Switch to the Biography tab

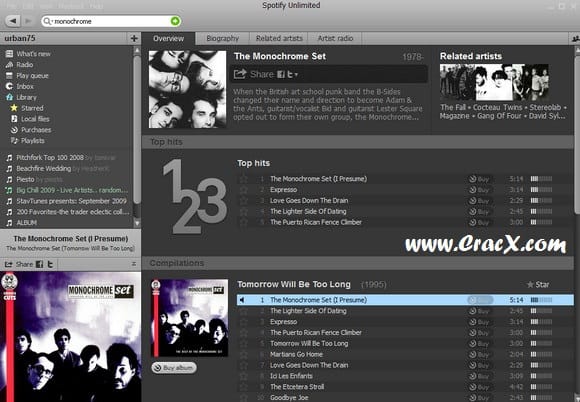(x=222, y=38)
